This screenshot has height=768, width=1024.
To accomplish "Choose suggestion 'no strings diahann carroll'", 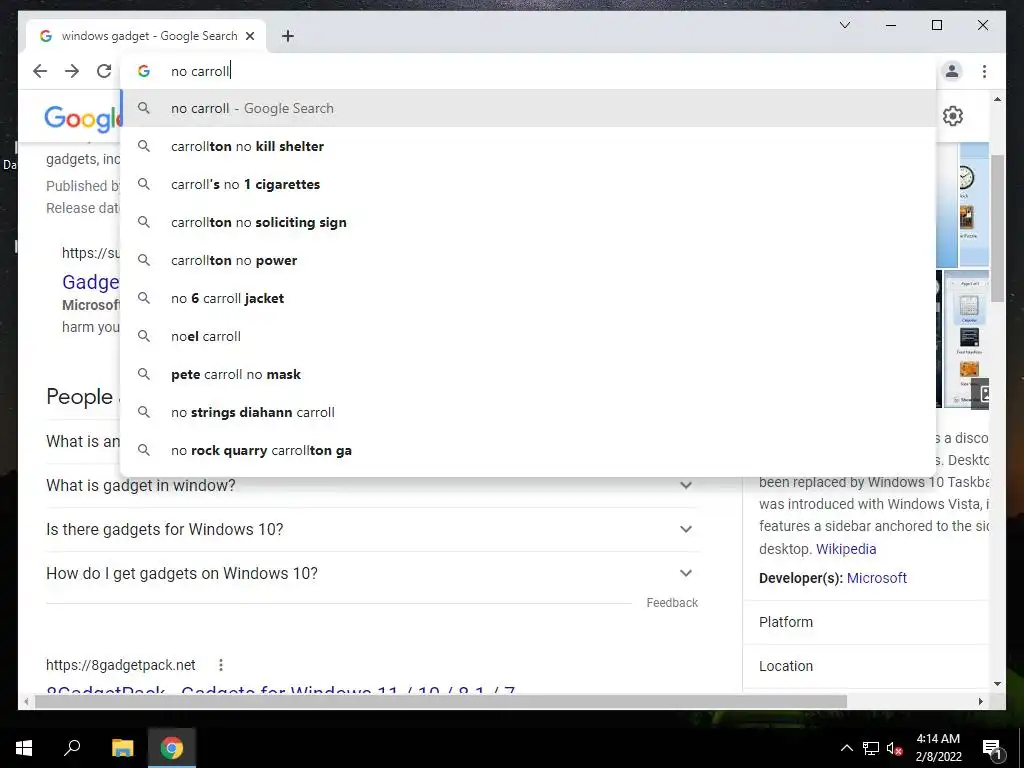I will (x=528, y=412).
